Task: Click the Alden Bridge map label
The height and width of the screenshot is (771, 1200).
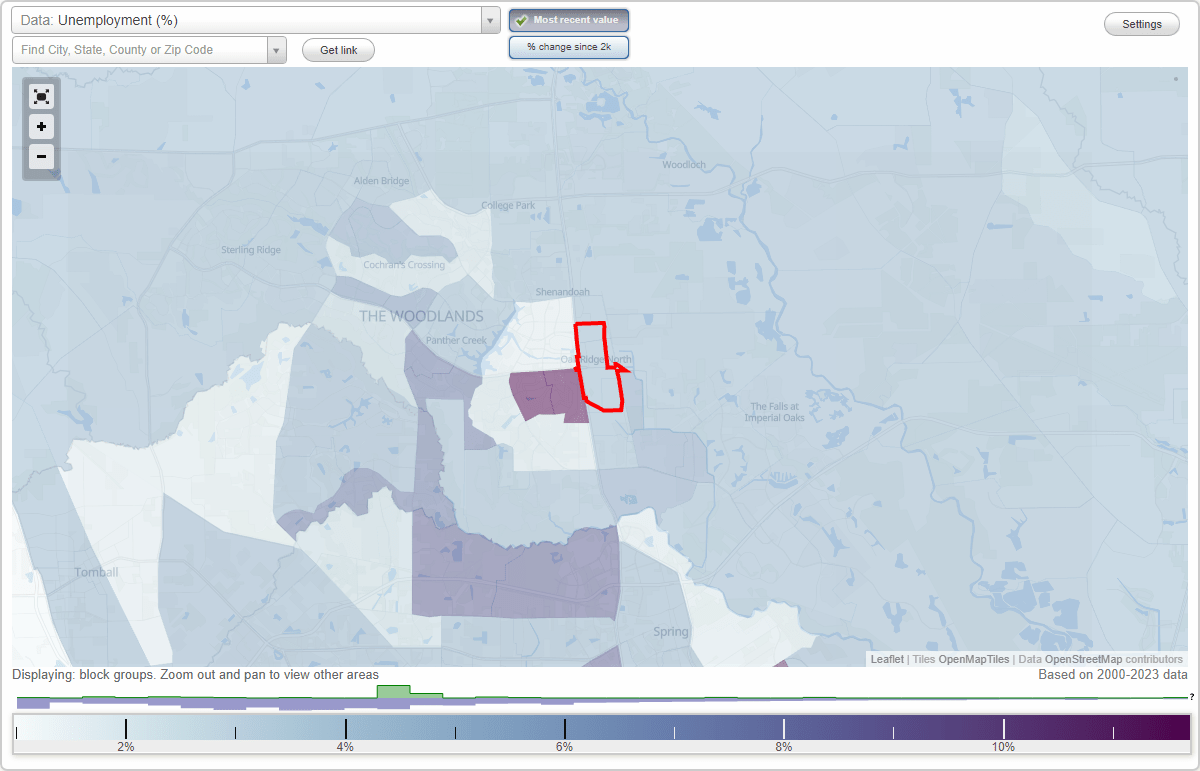Action: (382, 181)
